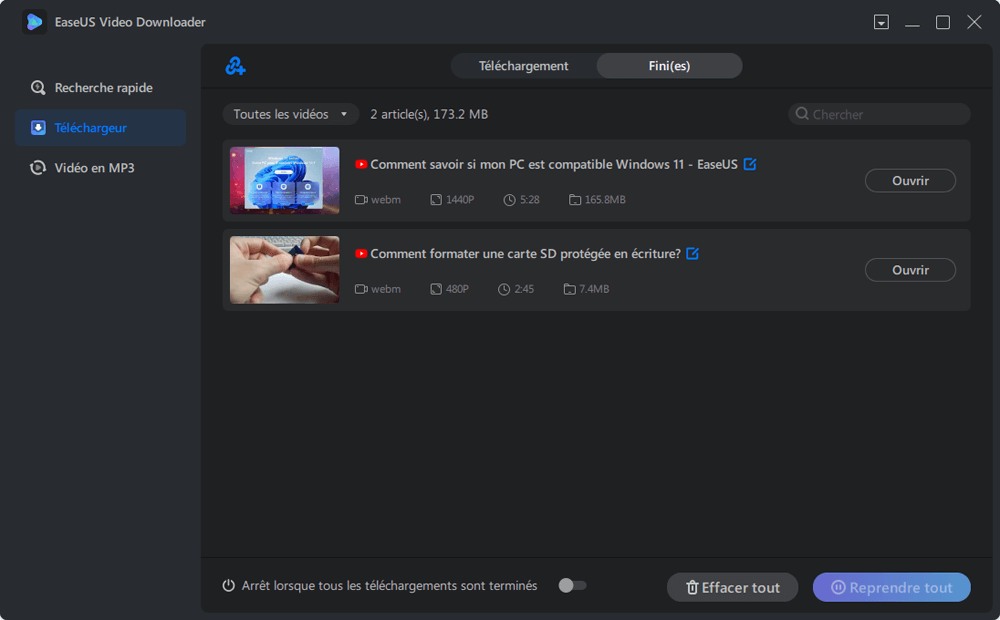This screenshot has width=1000, height=620.
Task: Click the EaseUS logo in the title bar
Action: (34, 21)
